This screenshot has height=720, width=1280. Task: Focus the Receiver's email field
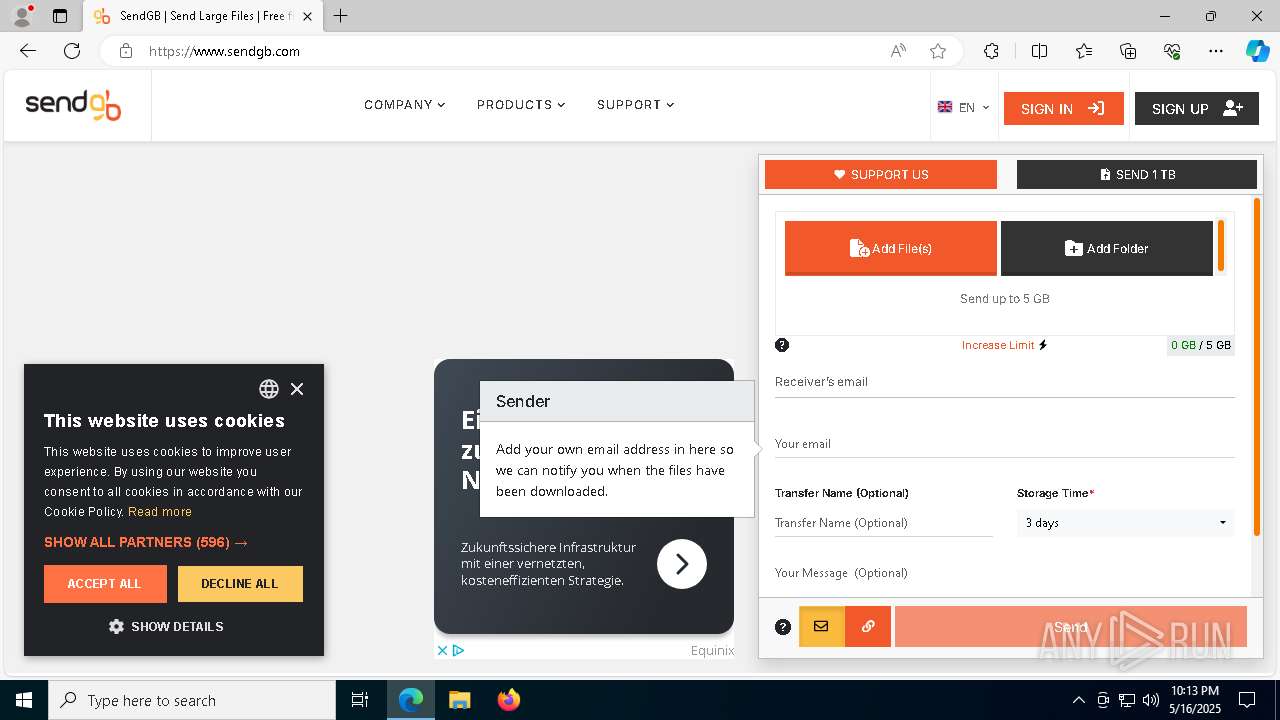coord(1005,382)
